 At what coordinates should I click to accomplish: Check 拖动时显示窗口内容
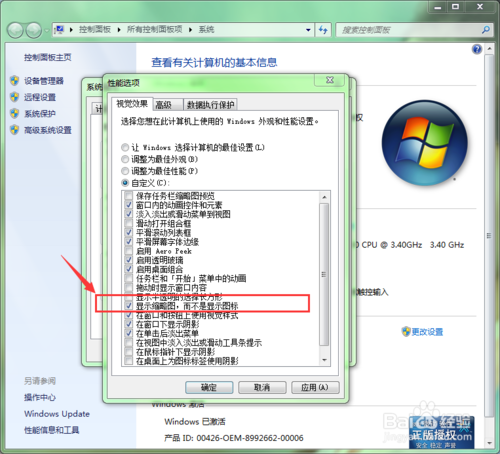coord(129,287)
